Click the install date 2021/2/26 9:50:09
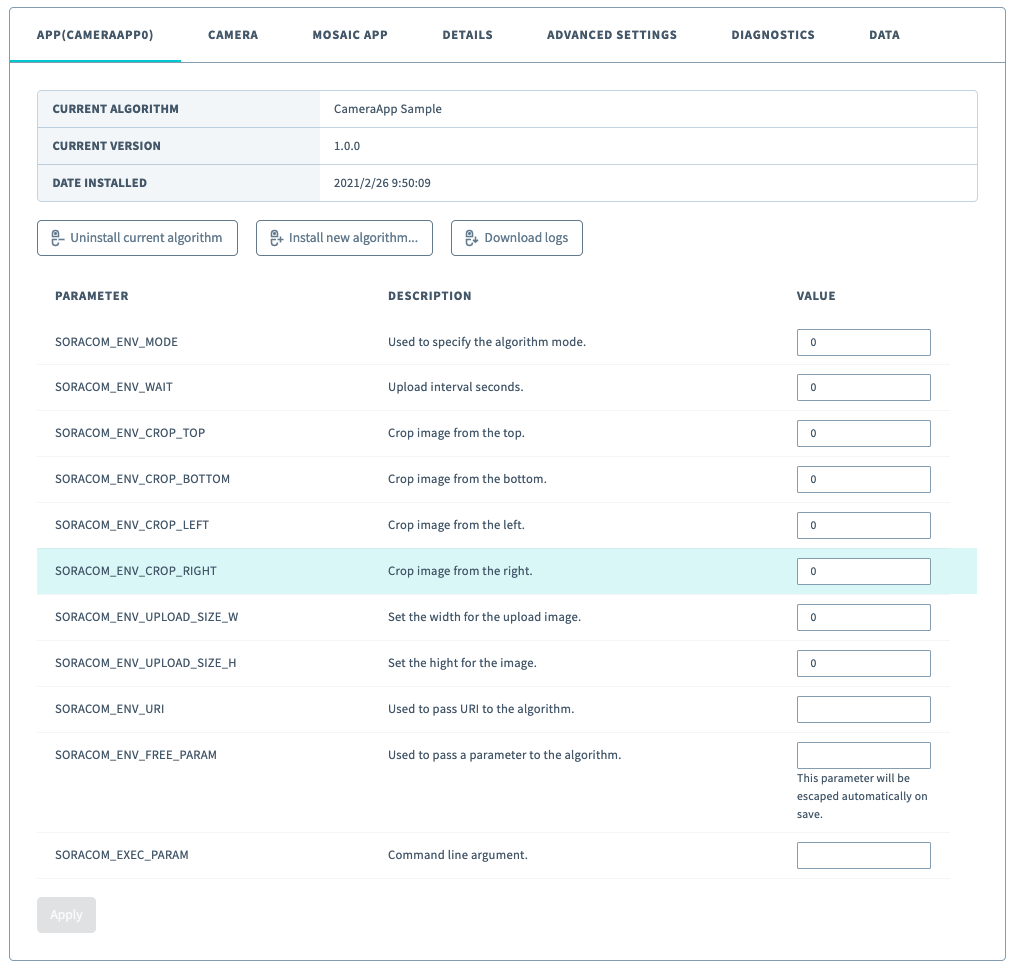 382,183
